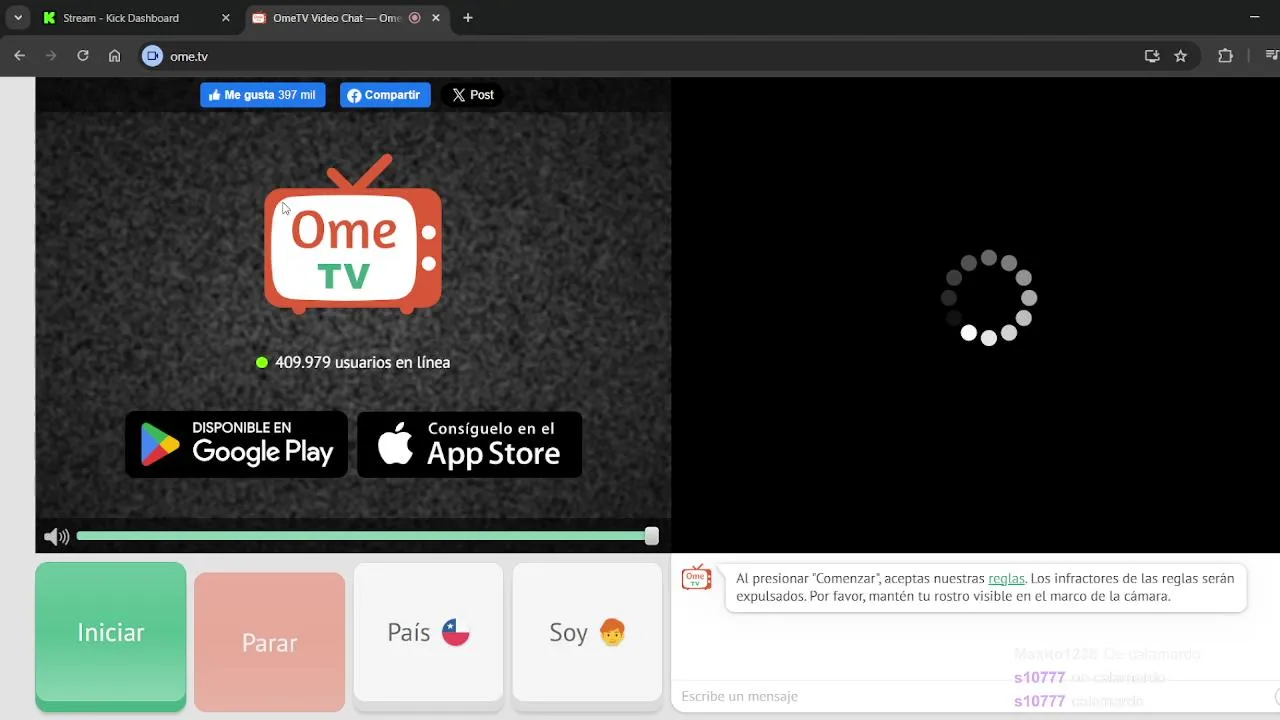Click the Parar stop button
1280x720 pixels.
click(x=269, y=642)
